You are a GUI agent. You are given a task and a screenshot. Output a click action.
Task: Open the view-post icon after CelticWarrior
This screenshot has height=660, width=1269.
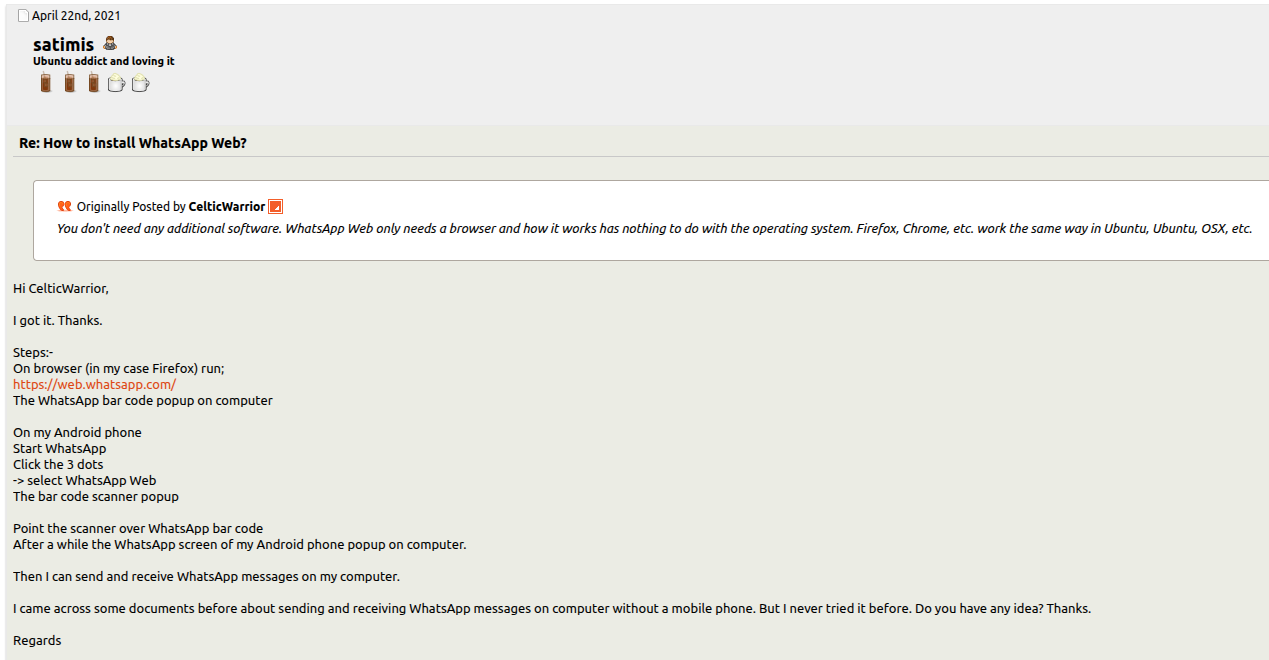[x=276, y=206]
